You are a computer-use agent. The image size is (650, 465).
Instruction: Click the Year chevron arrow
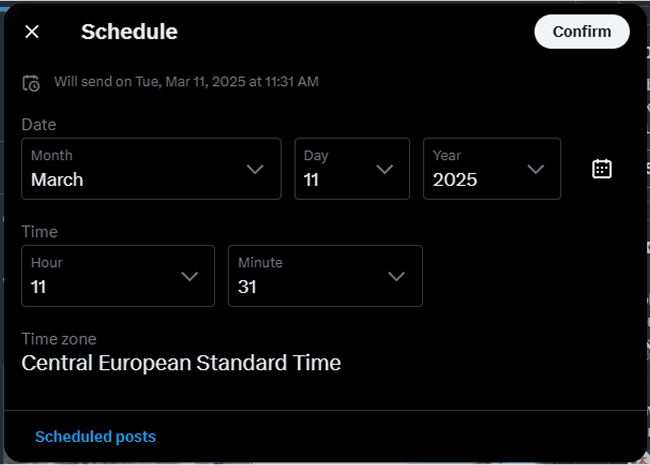[536, 169]
